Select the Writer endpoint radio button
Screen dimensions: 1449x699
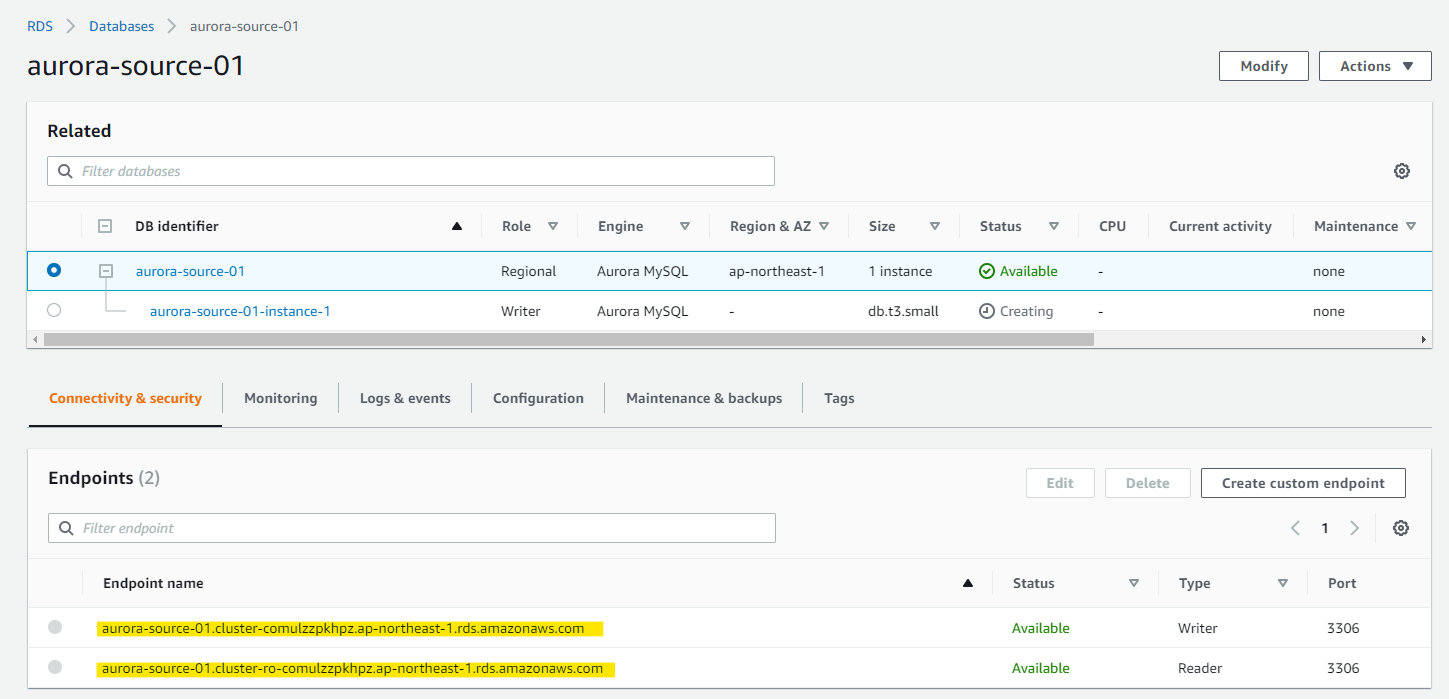pos(55,627)
